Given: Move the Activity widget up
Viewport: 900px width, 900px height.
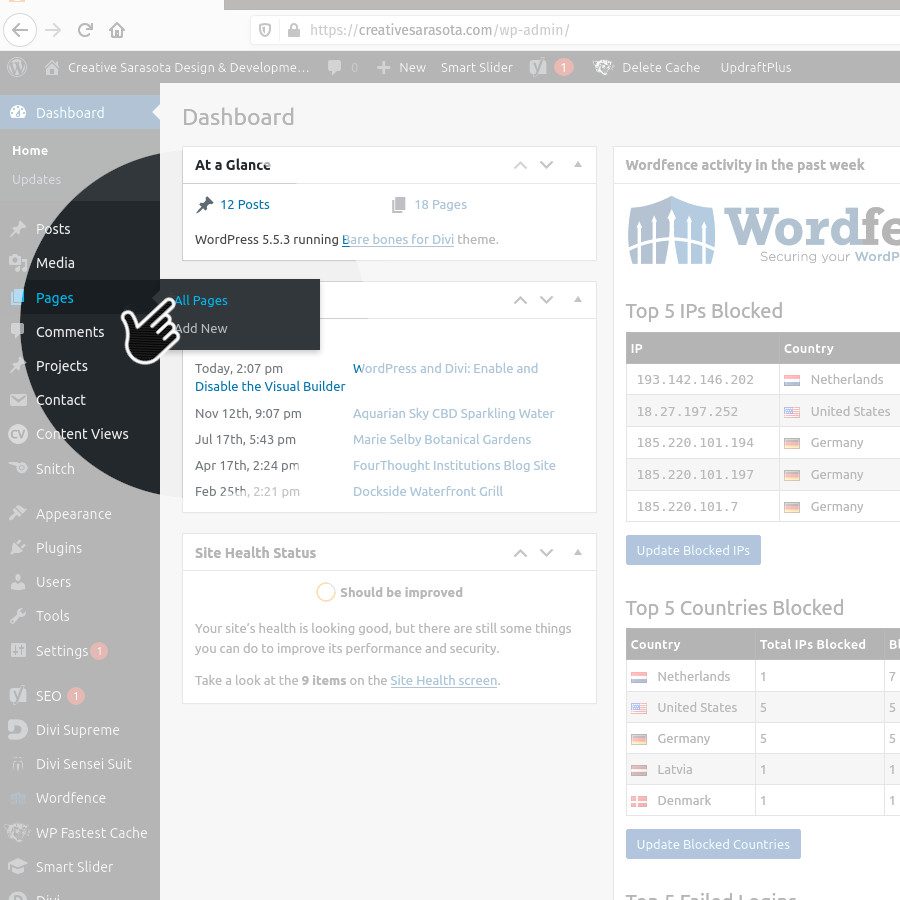Looking at the screenshot, I should [x=520, y=300].
